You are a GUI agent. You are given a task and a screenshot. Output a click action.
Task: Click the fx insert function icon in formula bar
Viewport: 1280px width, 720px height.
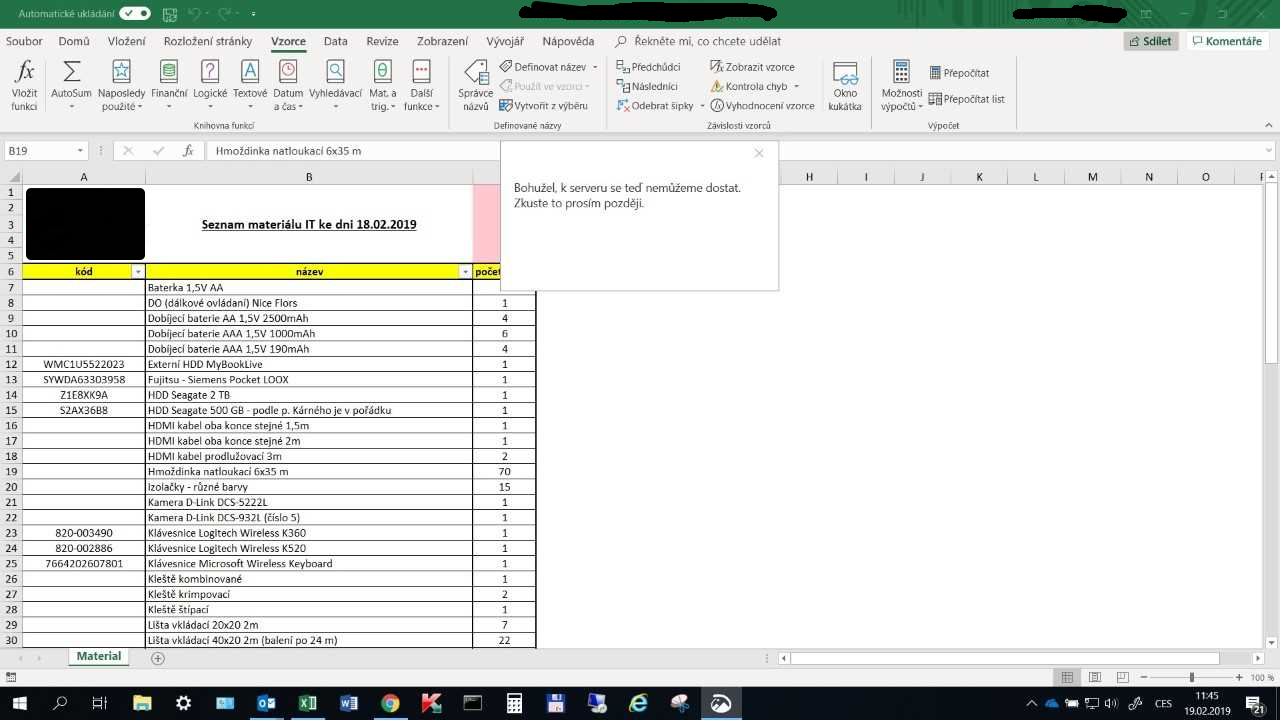[188, 151]
